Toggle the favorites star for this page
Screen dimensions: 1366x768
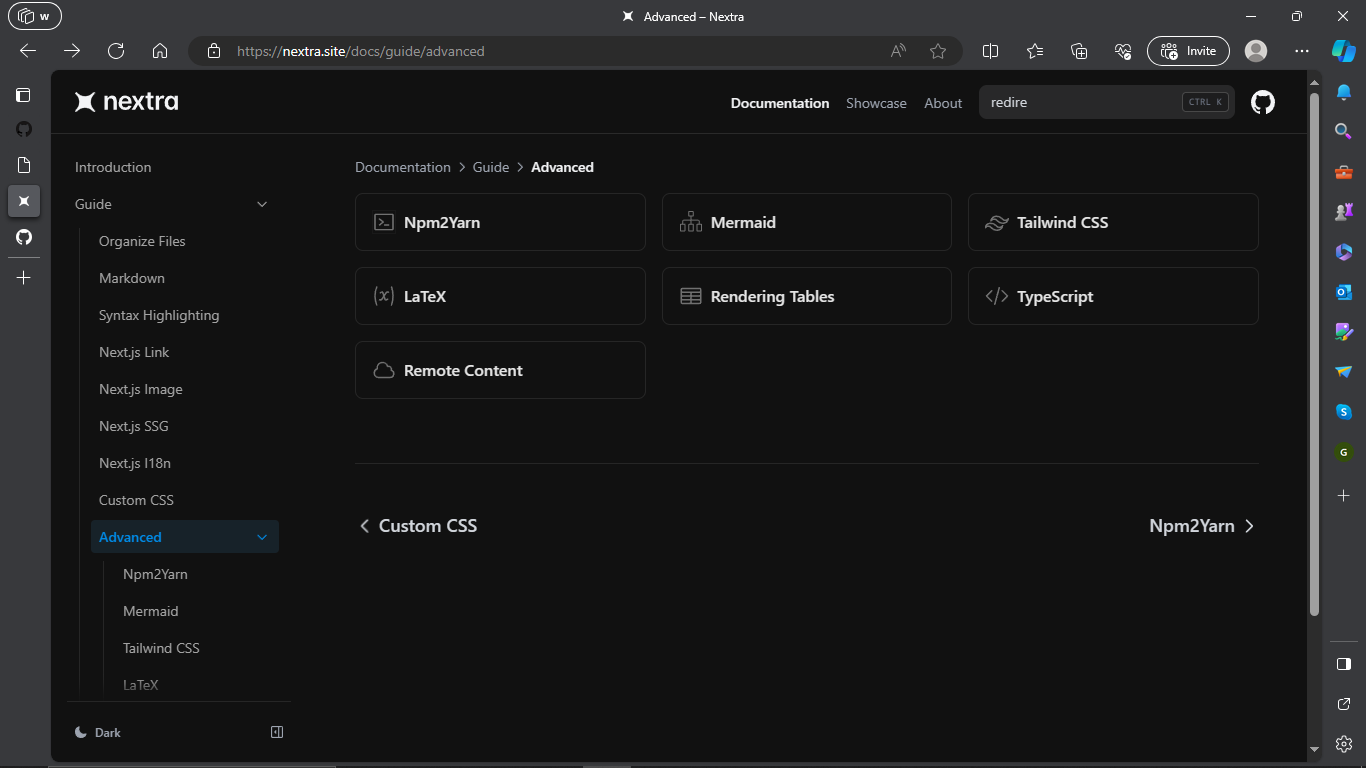coord(938,50)
